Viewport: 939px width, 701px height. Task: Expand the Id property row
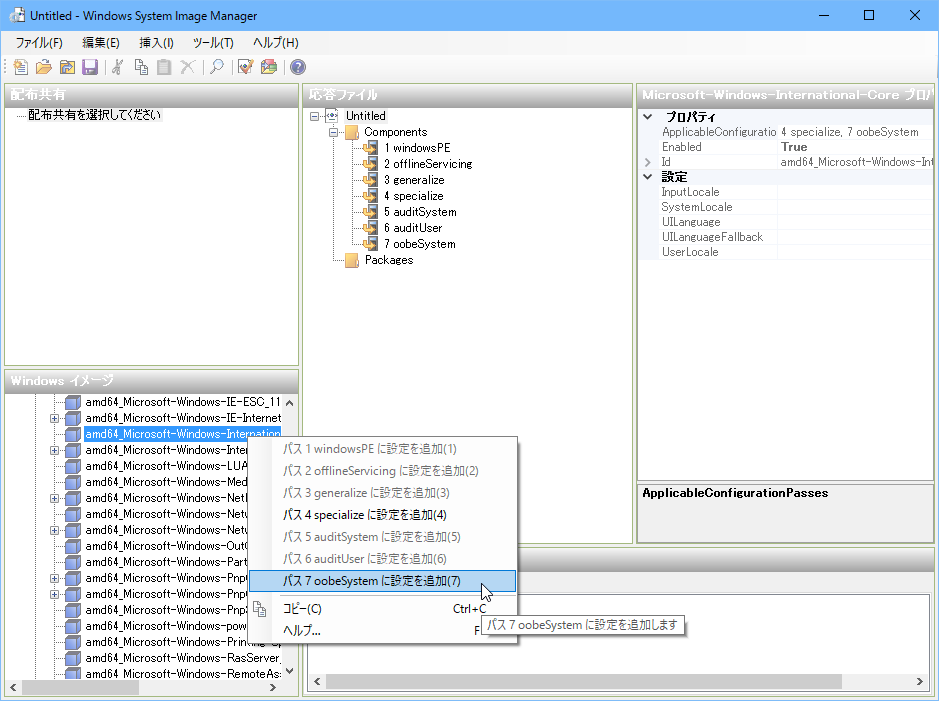click(x=647, y=162)
